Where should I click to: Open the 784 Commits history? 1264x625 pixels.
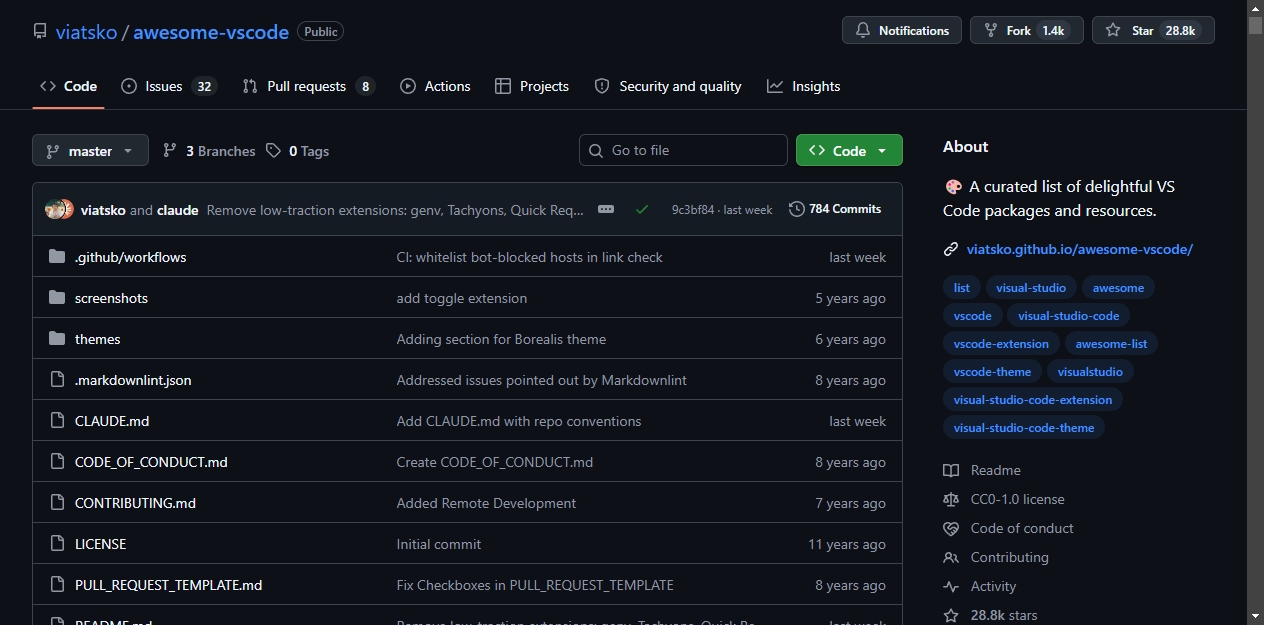(835, 209)
